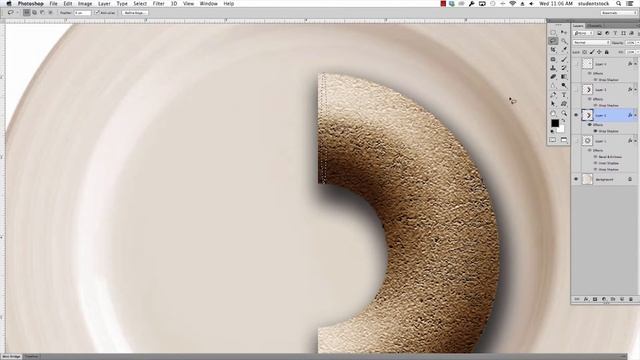Collapse effects list on Layer 1
Viewport: 640px width, 360px height.
[636, 141]
